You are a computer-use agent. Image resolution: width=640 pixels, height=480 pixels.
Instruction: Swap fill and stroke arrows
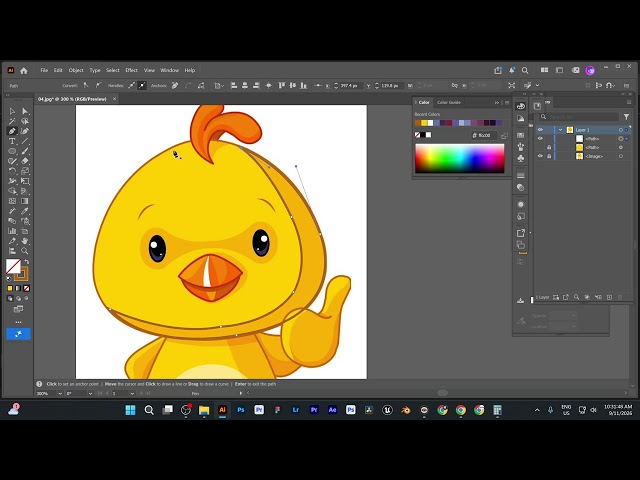[27, 262]
